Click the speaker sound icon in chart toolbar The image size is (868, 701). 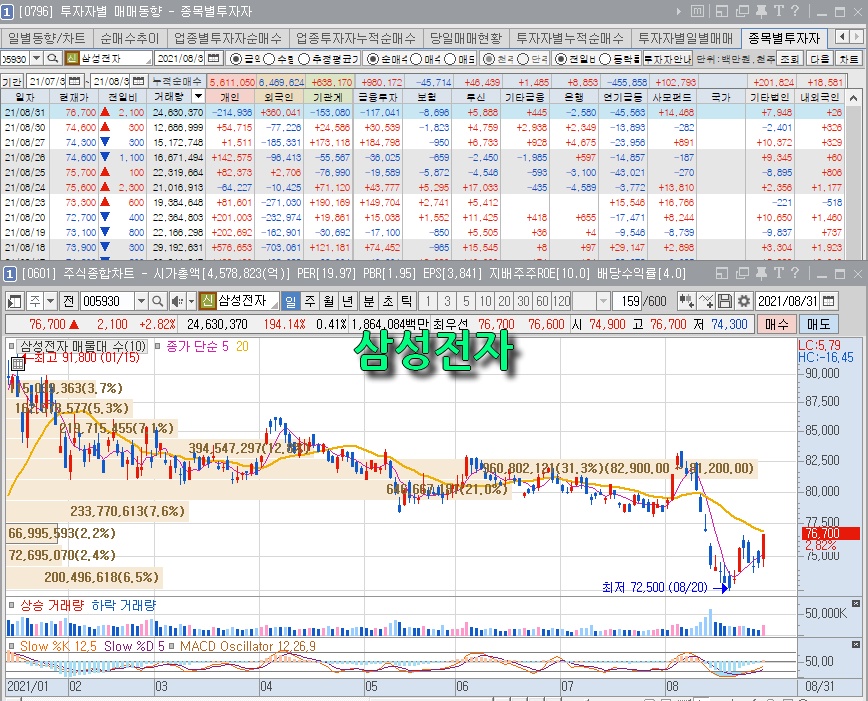pos(177,301)
